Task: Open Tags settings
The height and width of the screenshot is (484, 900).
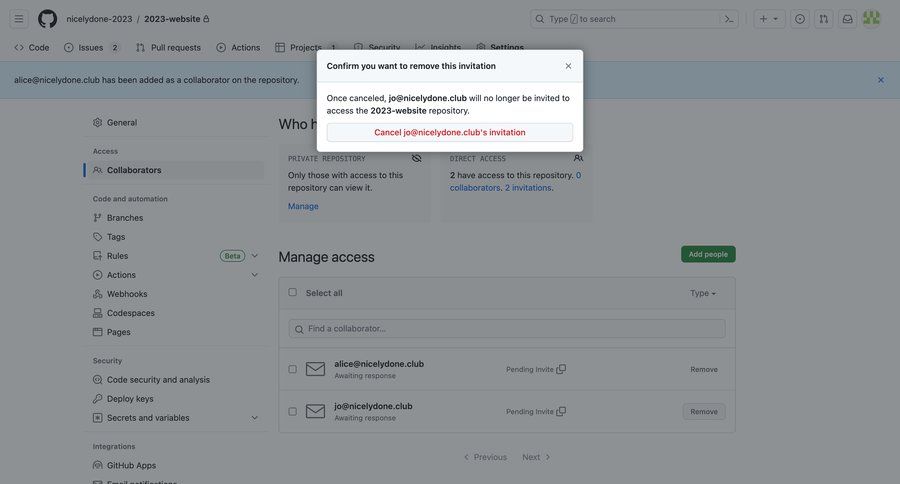Action: click(174, 237)
